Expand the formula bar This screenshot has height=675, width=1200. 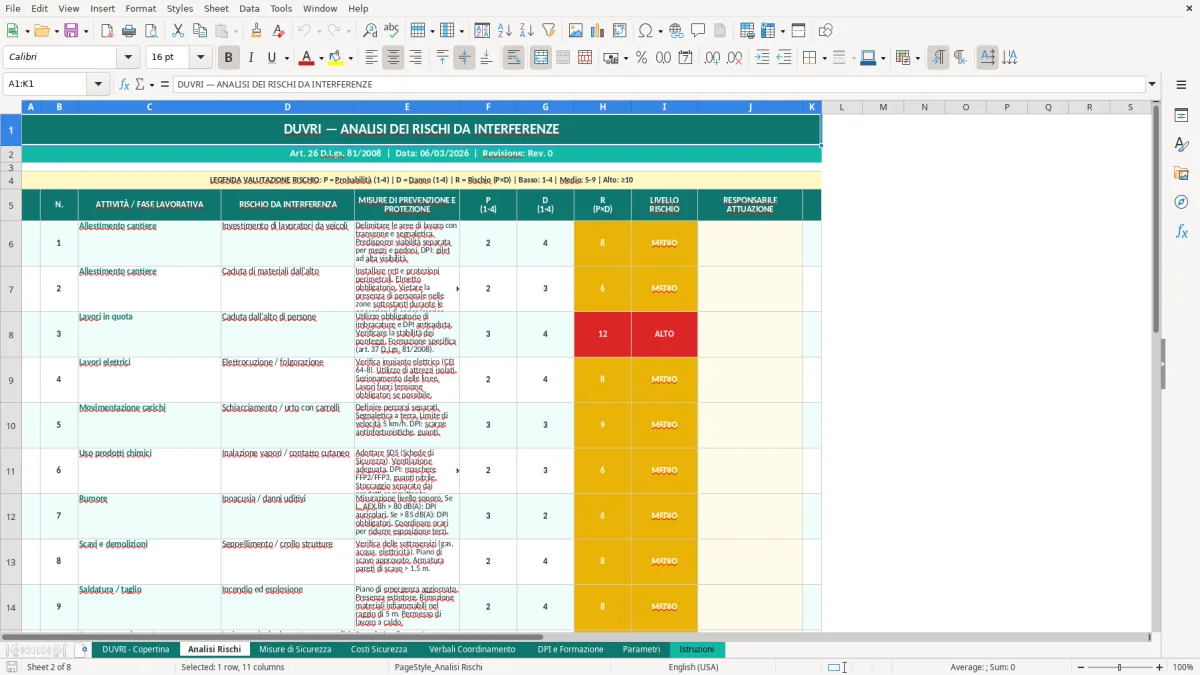pyautogui.click(x=1152, y=84)
